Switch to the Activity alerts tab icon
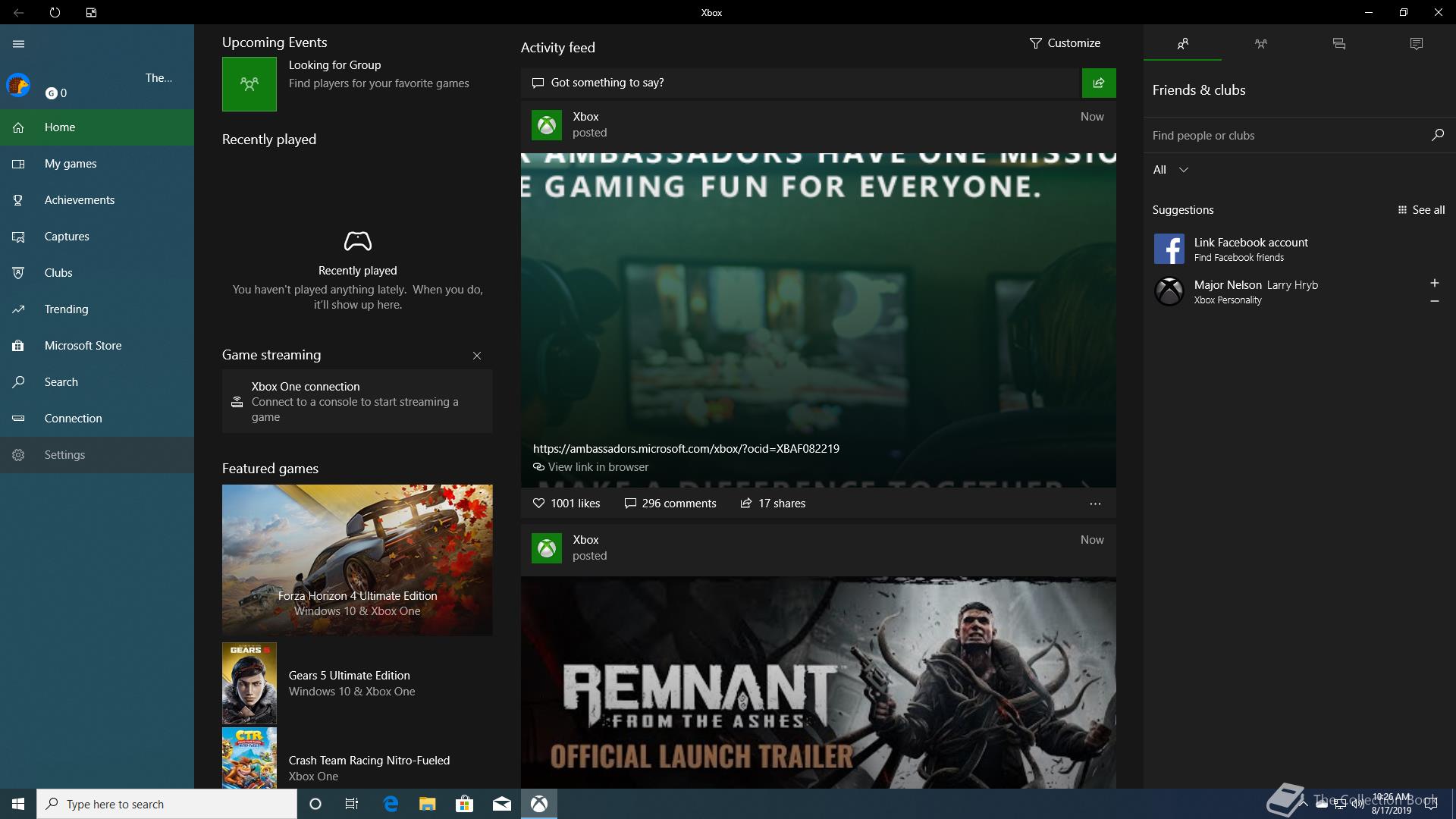The image size is (1456, 819). coord(1417,44)
